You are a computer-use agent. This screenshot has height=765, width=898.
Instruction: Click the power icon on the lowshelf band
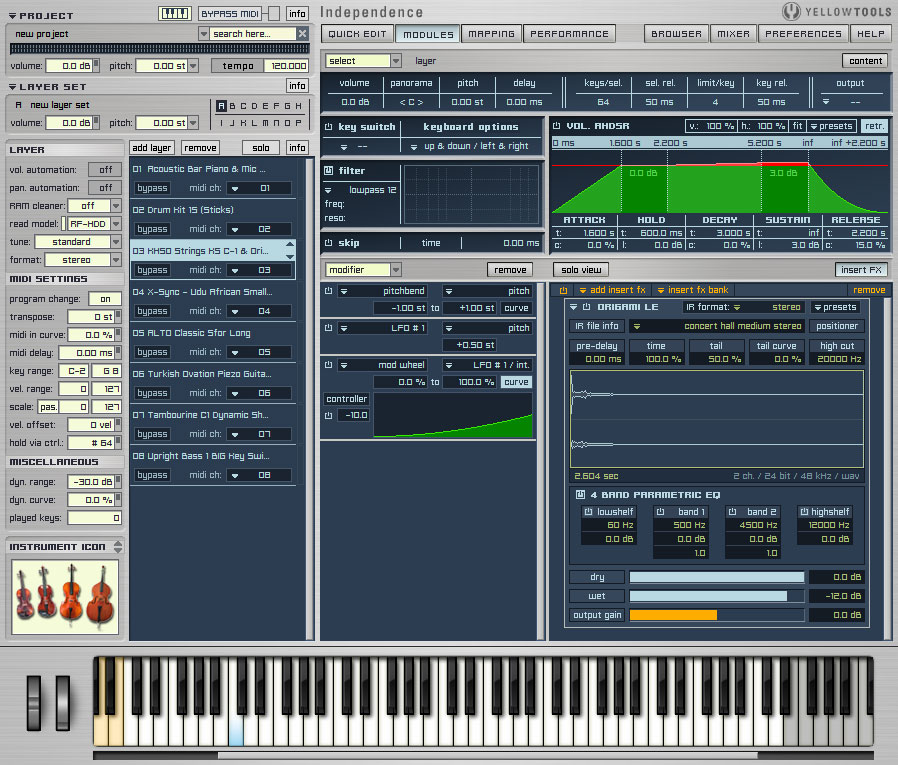pos(588,512)
